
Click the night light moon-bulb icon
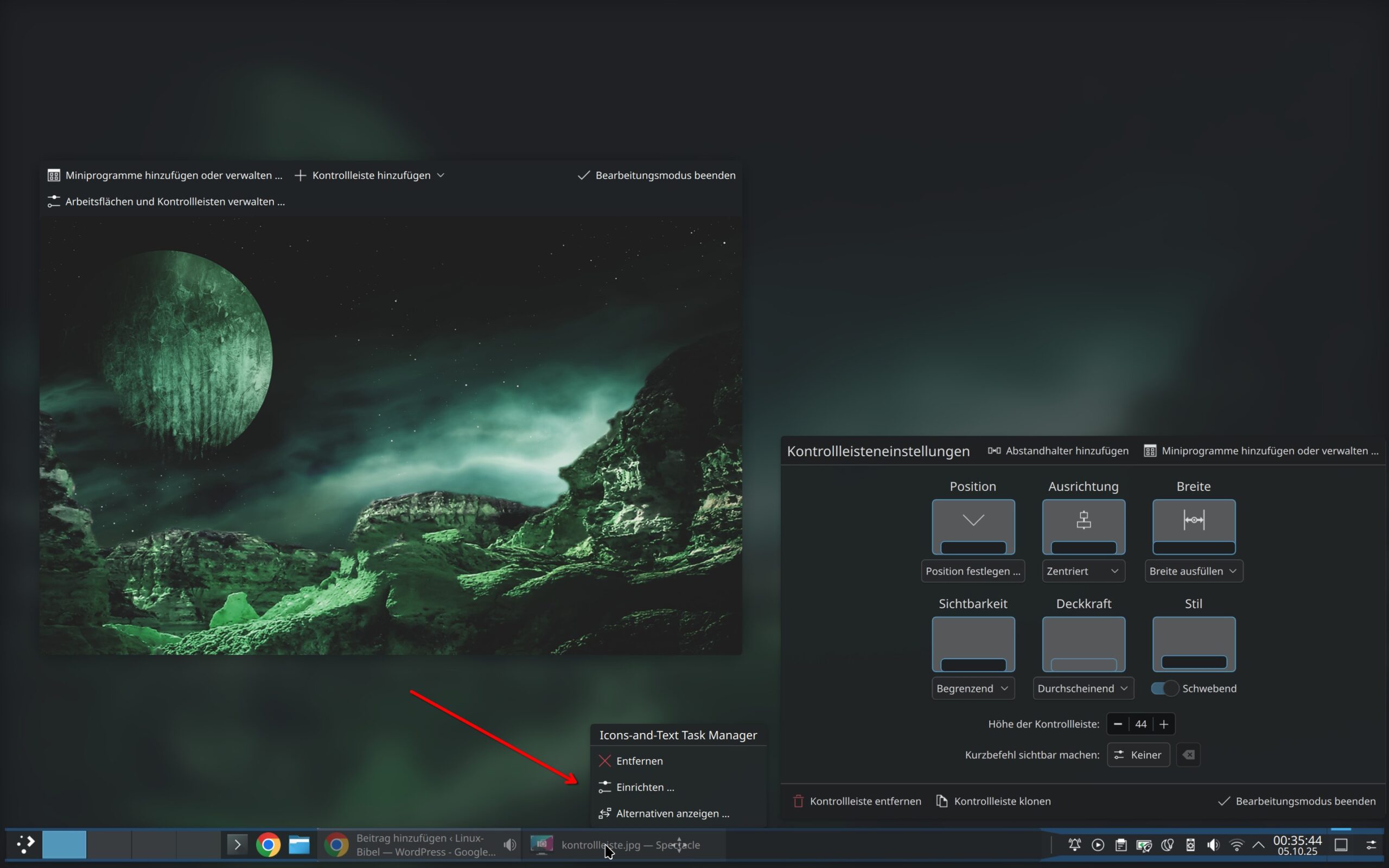coord(1167,845)
